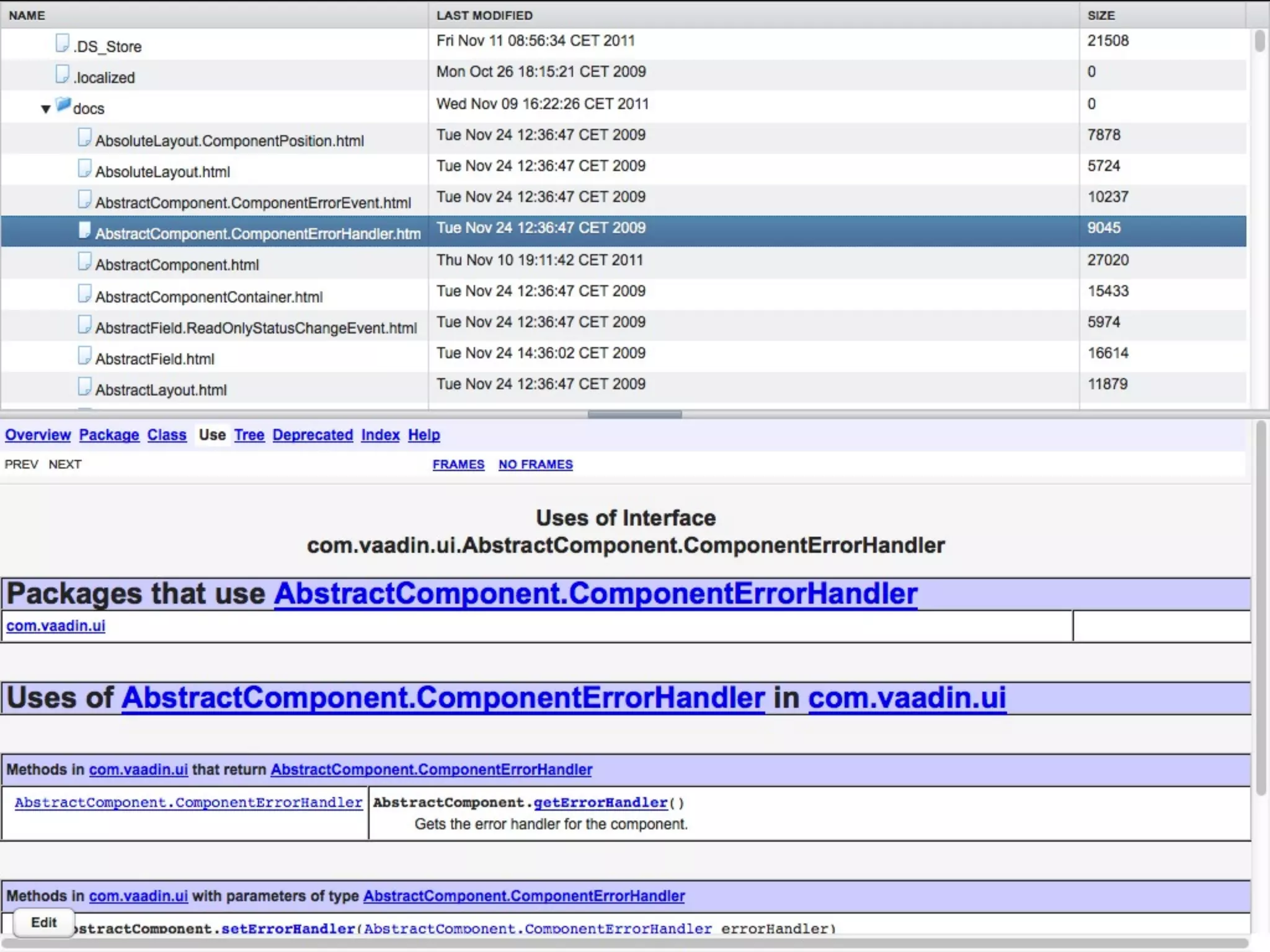Click the AbsoluteLayout.html file icon

pos(84,169)
